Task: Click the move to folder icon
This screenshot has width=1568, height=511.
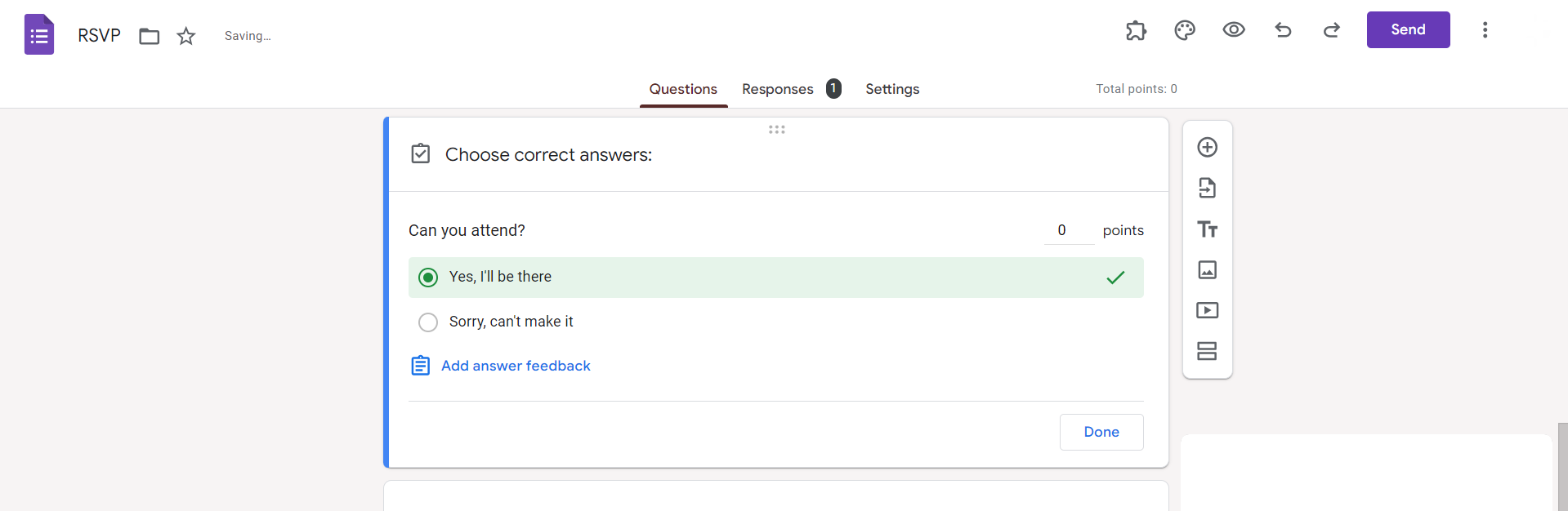Action: [x=149, y=36]
